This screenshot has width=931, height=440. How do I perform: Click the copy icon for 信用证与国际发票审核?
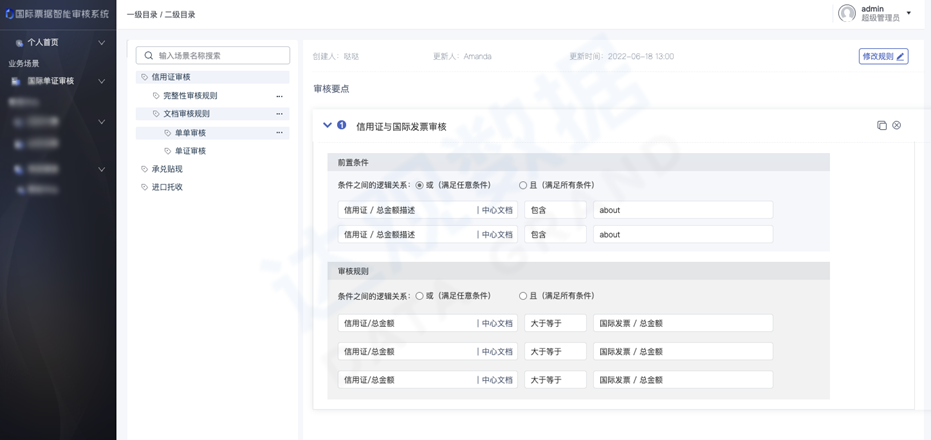pyautogui.click(x=882, y=125)
